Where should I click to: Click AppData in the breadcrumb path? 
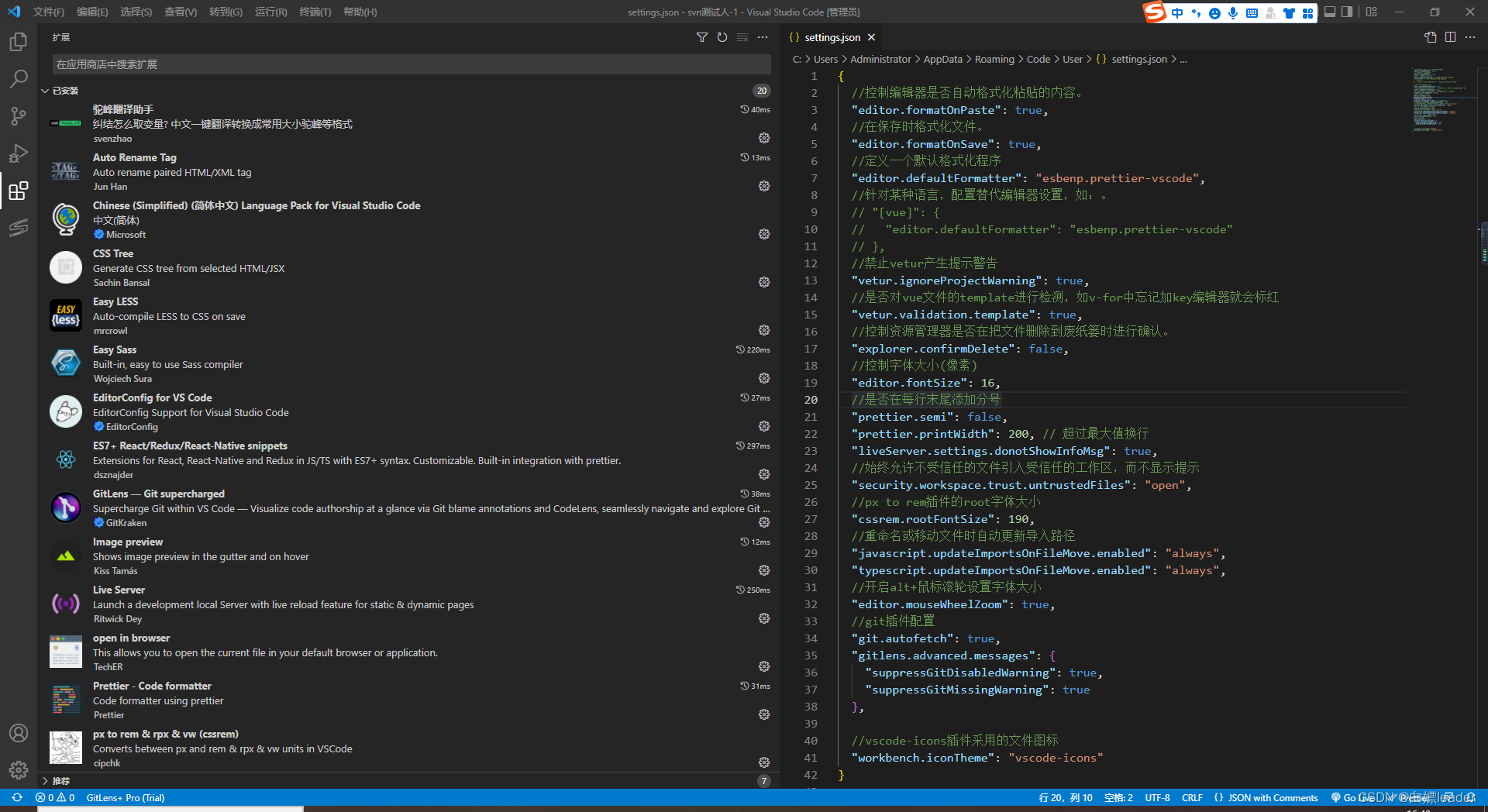(x=942, y=60)
